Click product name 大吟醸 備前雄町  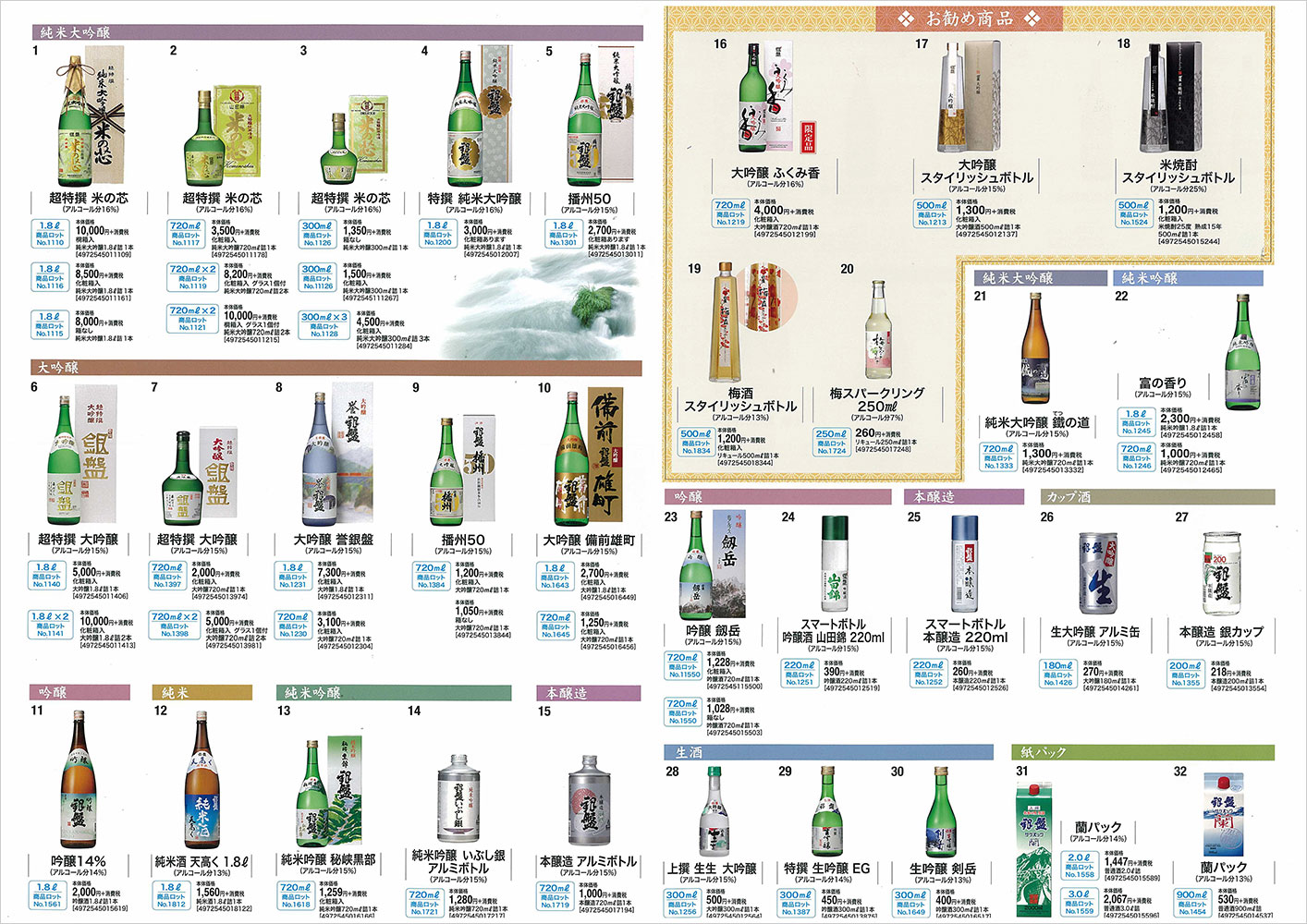point(589,540)
